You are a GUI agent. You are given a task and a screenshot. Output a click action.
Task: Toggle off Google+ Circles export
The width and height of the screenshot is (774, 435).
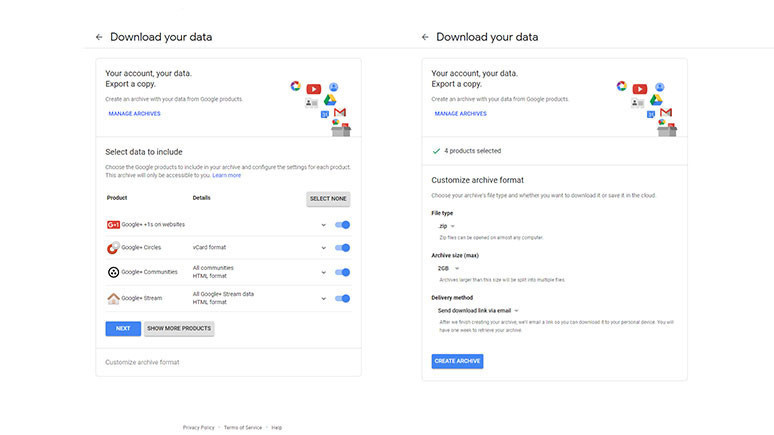click(x=342, y=248)
